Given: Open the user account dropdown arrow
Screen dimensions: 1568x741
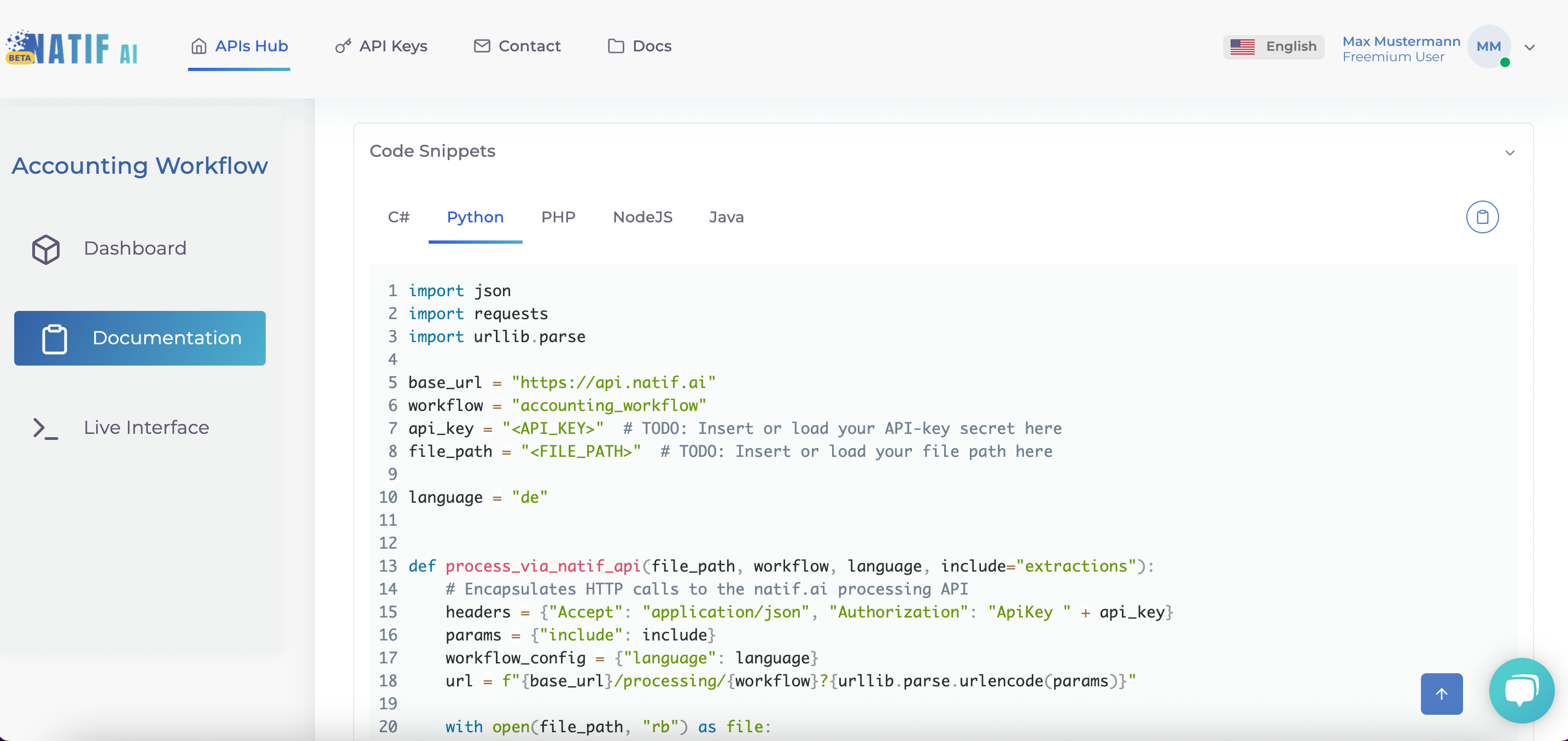Looking at the screenshot, I should pyautogui.click(x=1529, y=48).
